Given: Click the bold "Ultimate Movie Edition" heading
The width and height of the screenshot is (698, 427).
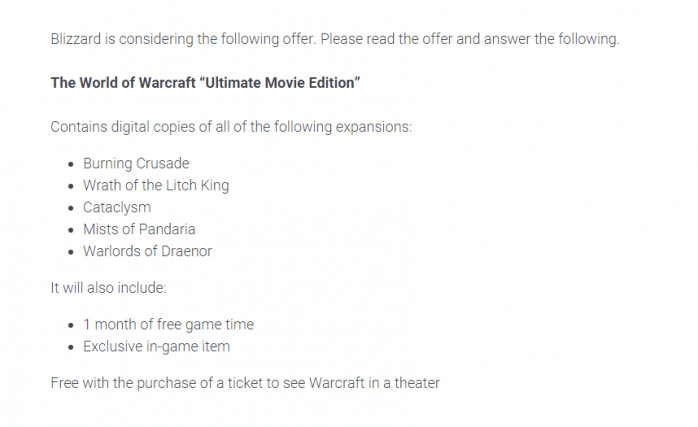Looking at the screenshot, I should 205,83.
